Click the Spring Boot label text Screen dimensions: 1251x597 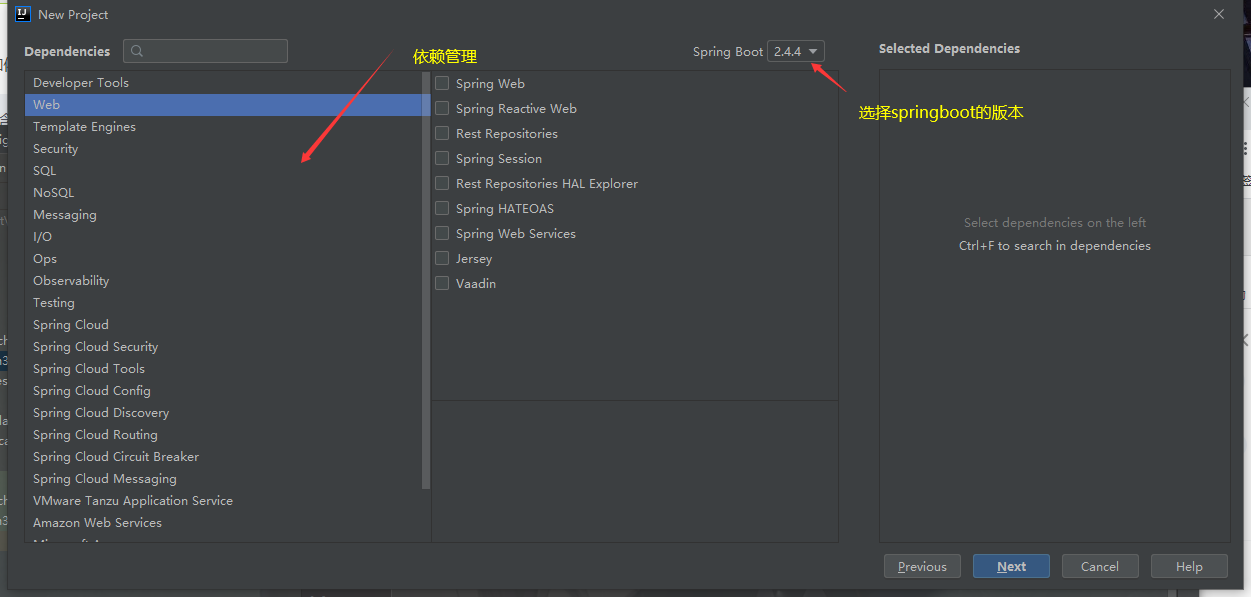tap(727, 52)
